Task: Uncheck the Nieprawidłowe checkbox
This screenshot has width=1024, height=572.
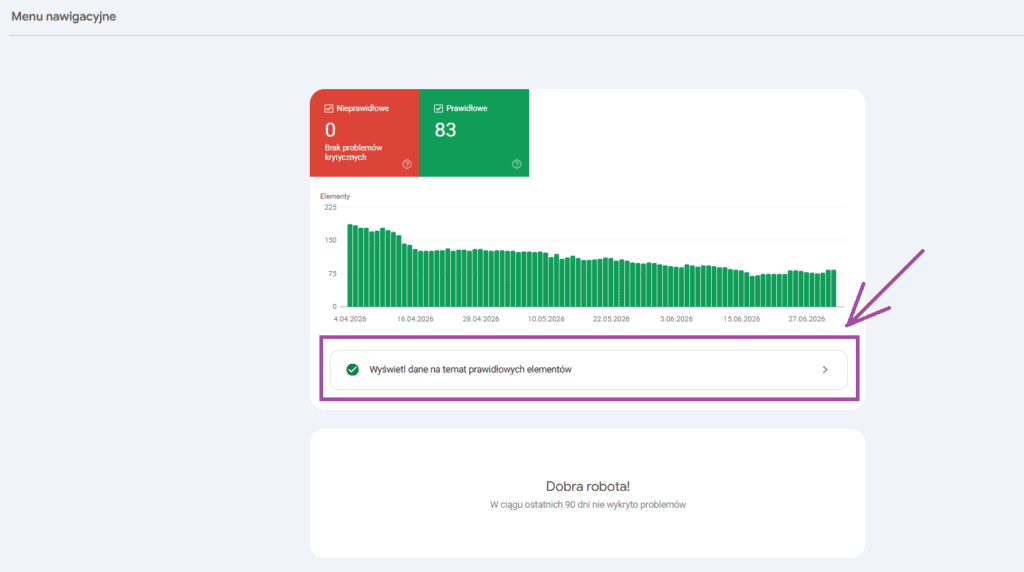Action: (x=328, y=108)
